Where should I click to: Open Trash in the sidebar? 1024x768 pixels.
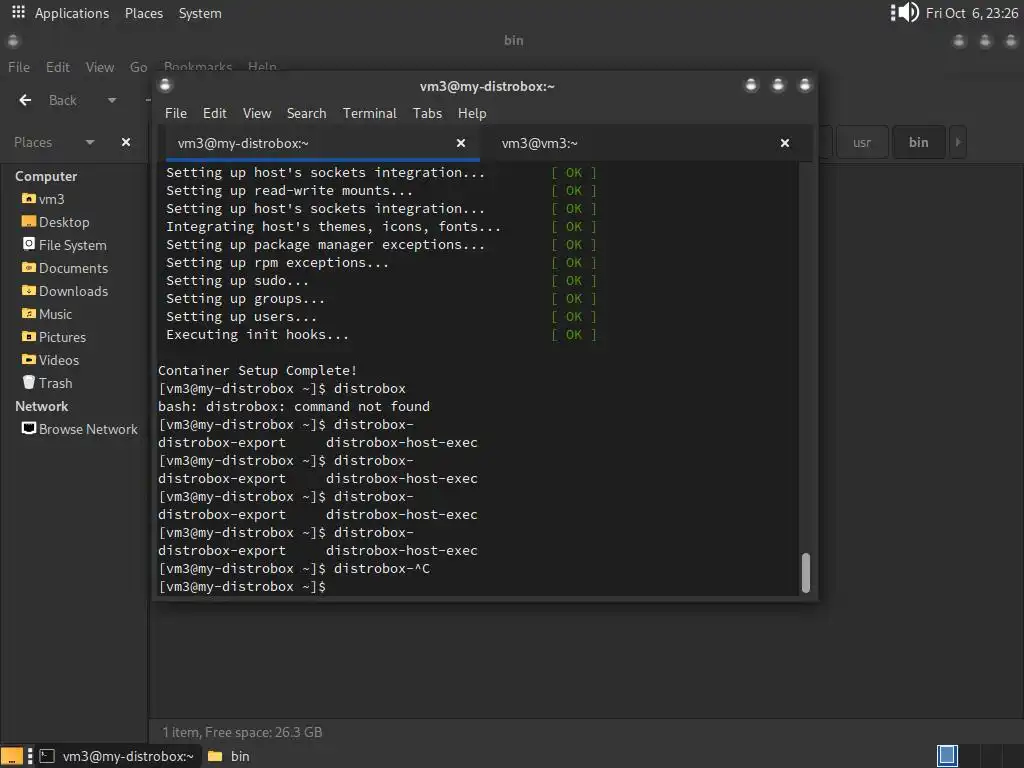(56, 383)
